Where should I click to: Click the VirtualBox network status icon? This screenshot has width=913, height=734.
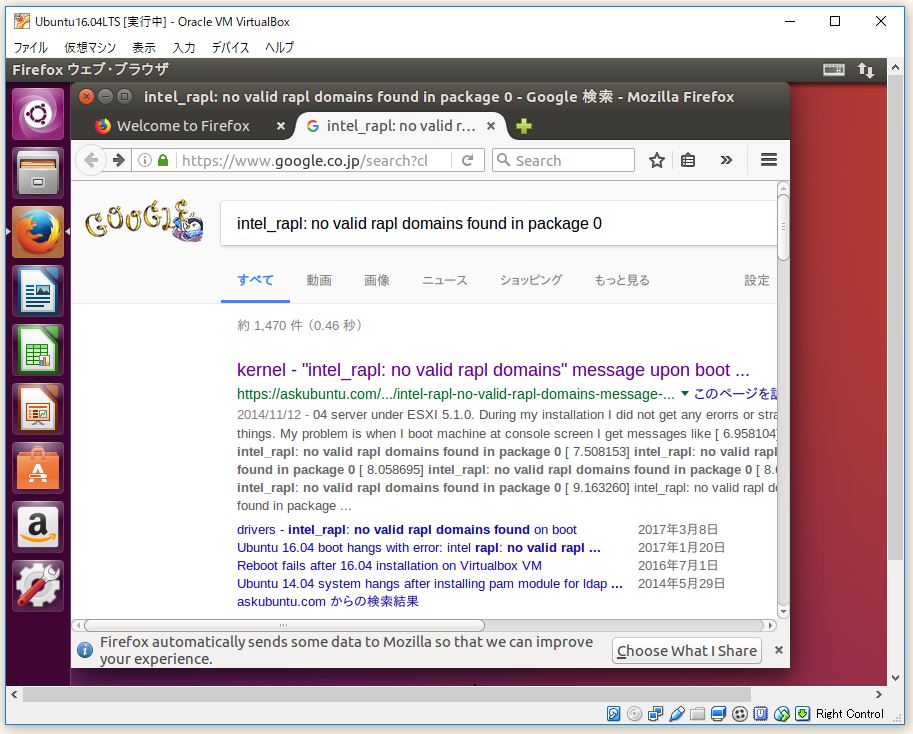coord(656,714)
